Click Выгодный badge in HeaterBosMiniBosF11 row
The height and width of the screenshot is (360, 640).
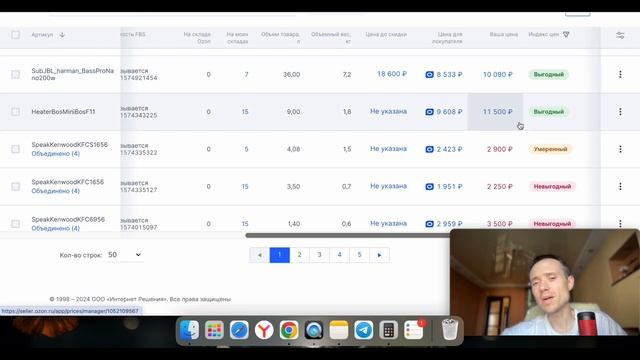click(549, 112)
